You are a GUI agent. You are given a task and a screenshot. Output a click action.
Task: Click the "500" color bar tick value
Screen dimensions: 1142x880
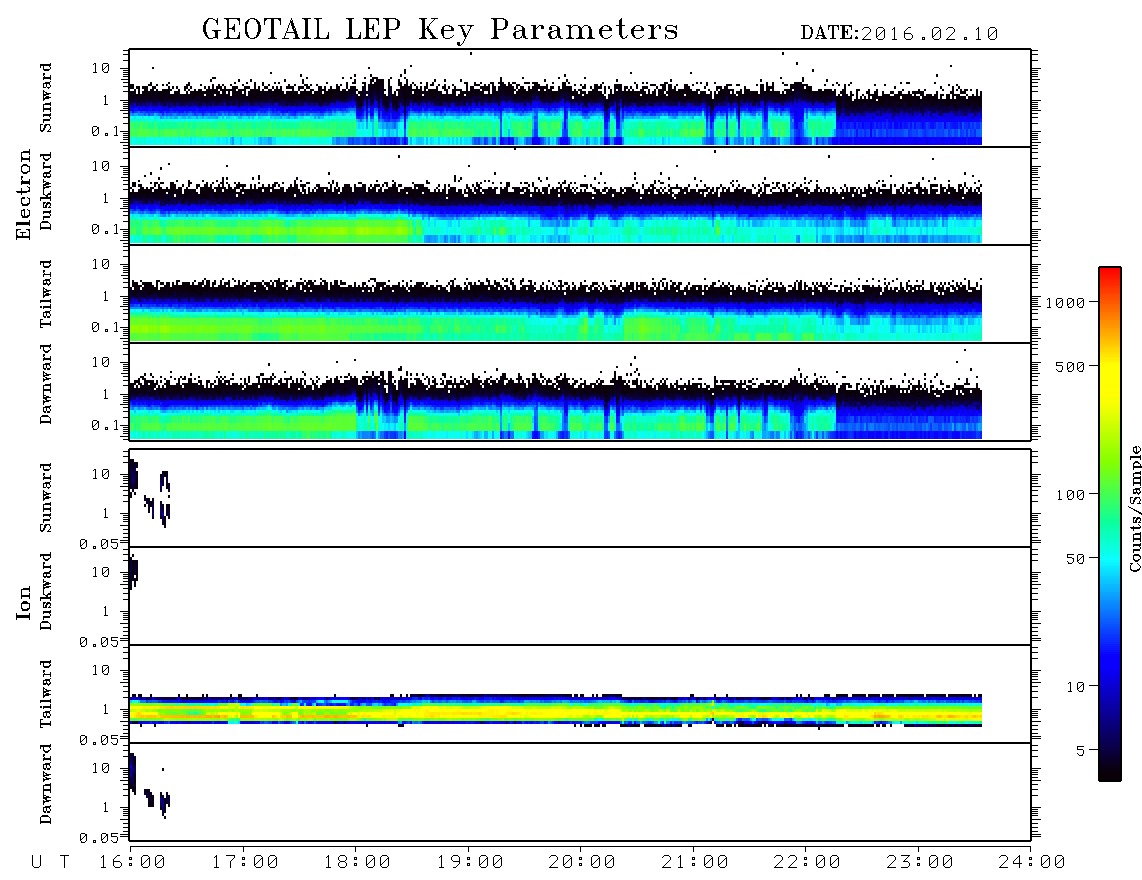tap(1070, 366)
